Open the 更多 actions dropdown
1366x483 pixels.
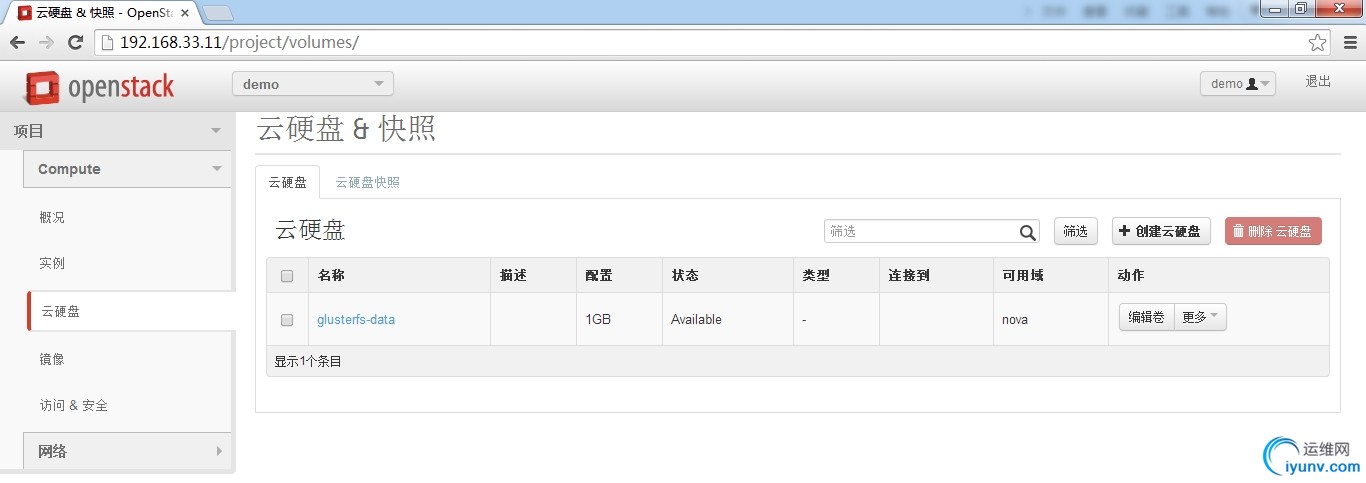tap(1200, 317)
